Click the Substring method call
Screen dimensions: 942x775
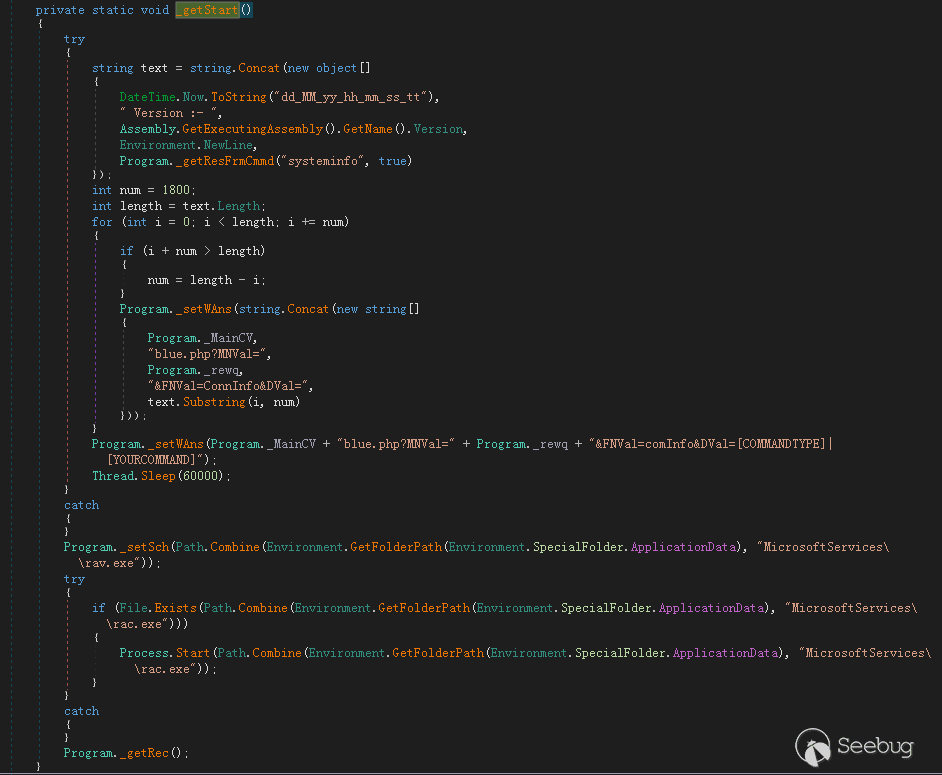(214, 402)
